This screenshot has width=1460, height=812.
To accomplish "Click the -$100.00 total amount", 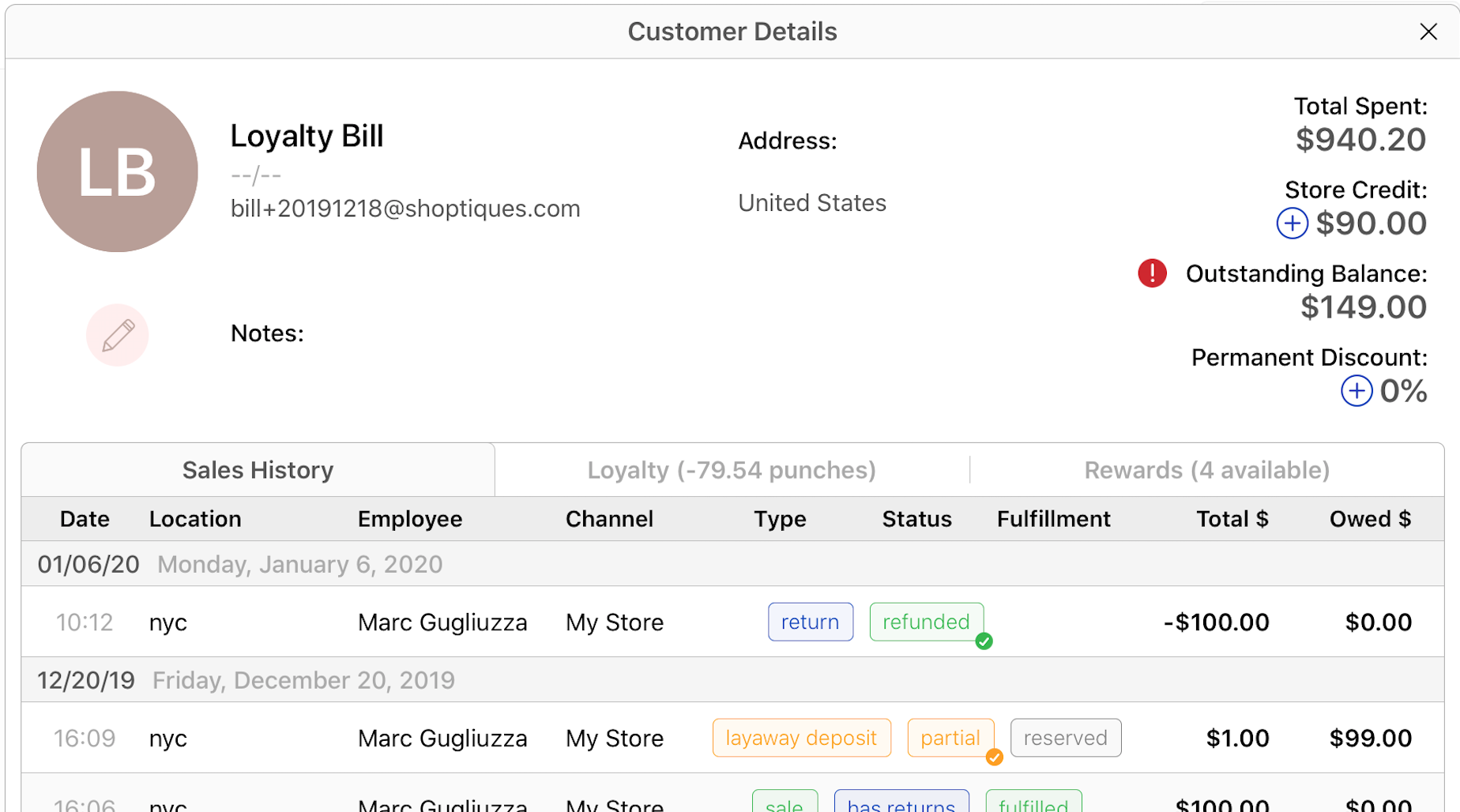I will (x=1217, y=622).
